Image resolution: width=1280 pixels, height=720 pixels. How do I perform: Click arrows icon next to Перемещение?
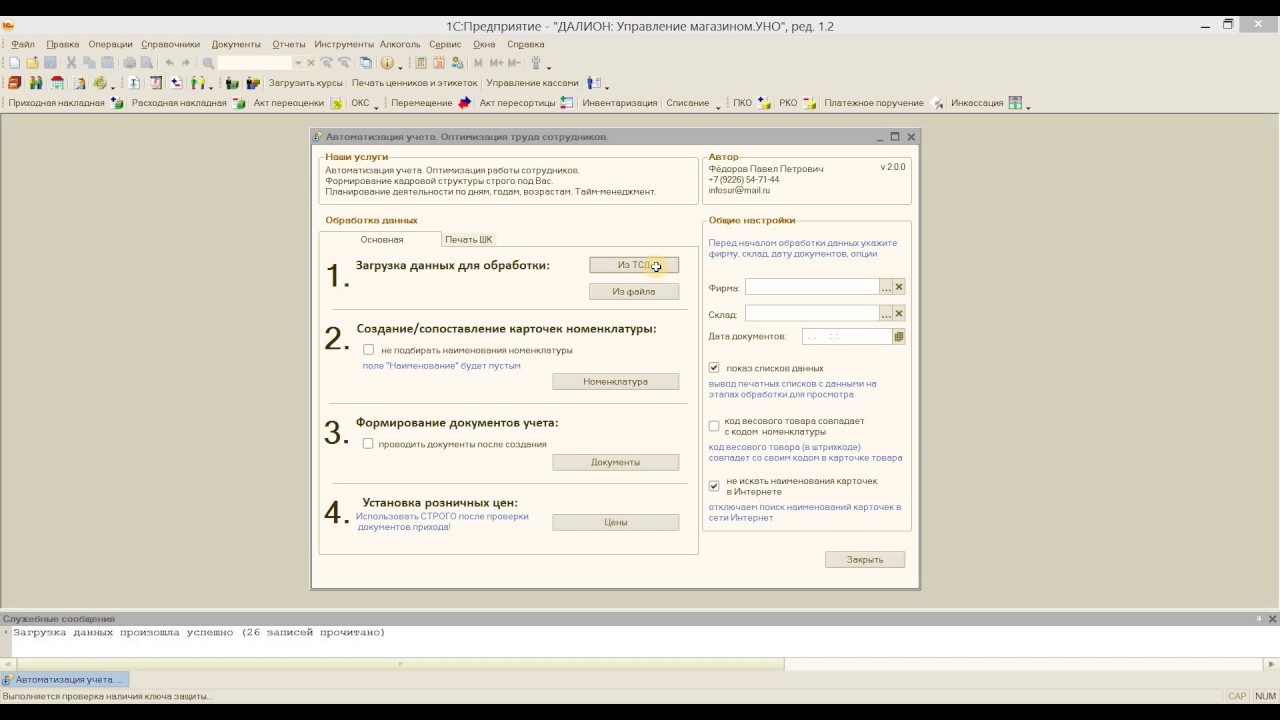click(x=464, y=103)
